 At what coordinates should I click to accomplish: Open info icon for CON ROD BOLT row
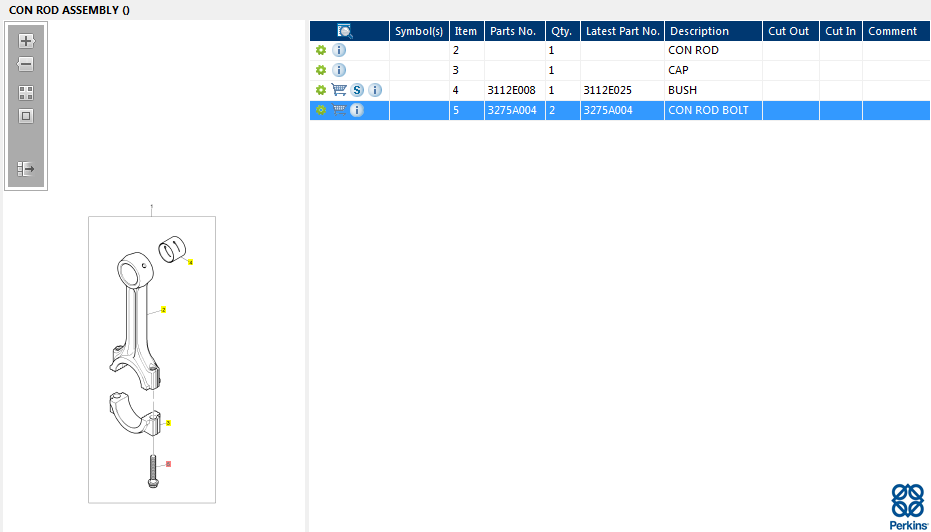click(357, 110)
